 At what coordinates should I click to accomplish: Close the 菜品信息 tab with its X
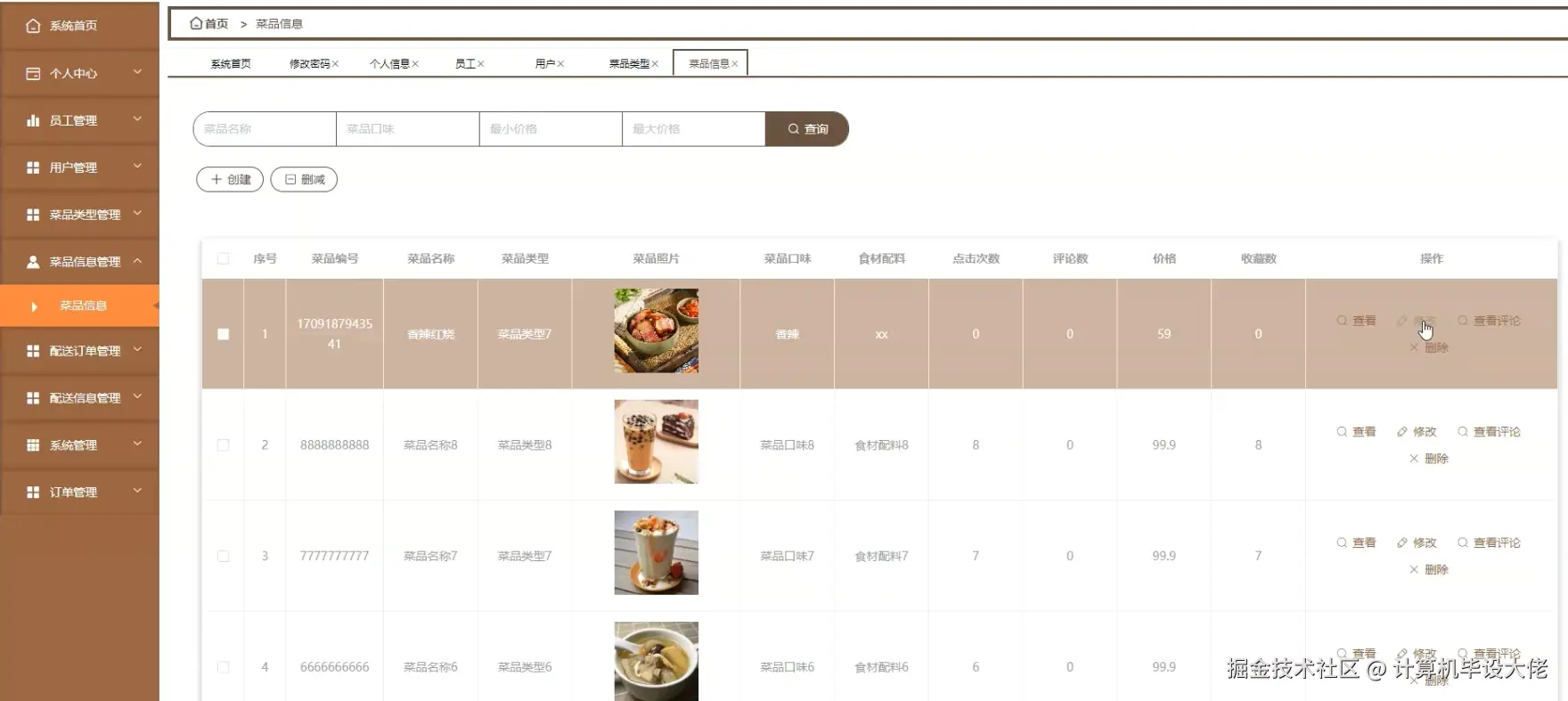(x=735, y=64)
